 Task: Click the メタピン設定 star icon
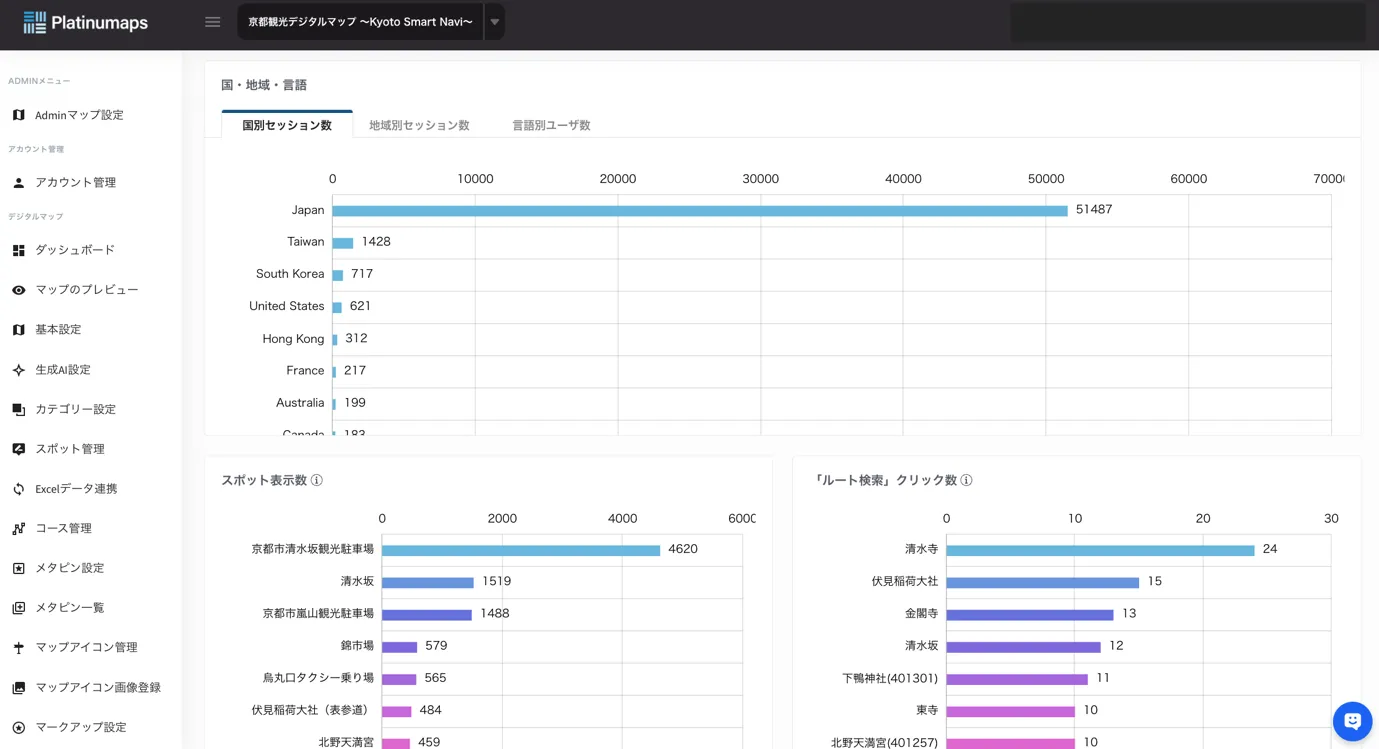[18, 568]
